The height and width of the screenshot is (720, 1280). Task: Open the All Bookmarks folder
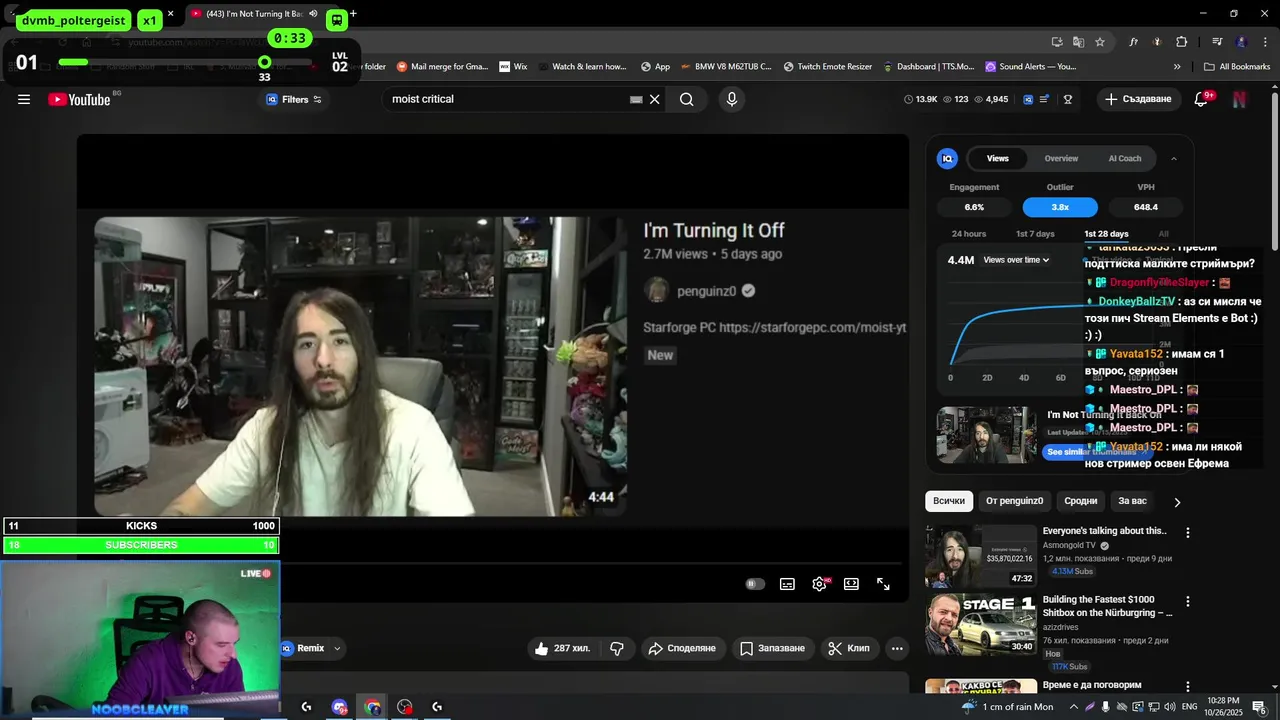coord(1237,67)
